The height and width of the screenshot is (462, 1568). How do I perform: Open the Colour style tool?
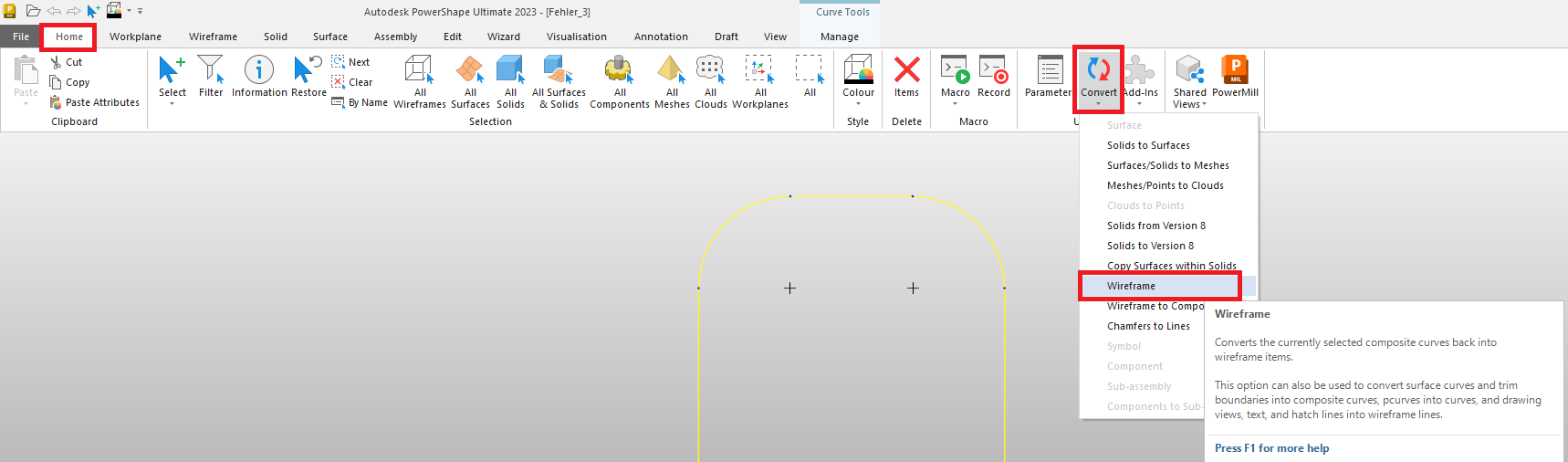(x=858, y=75)
